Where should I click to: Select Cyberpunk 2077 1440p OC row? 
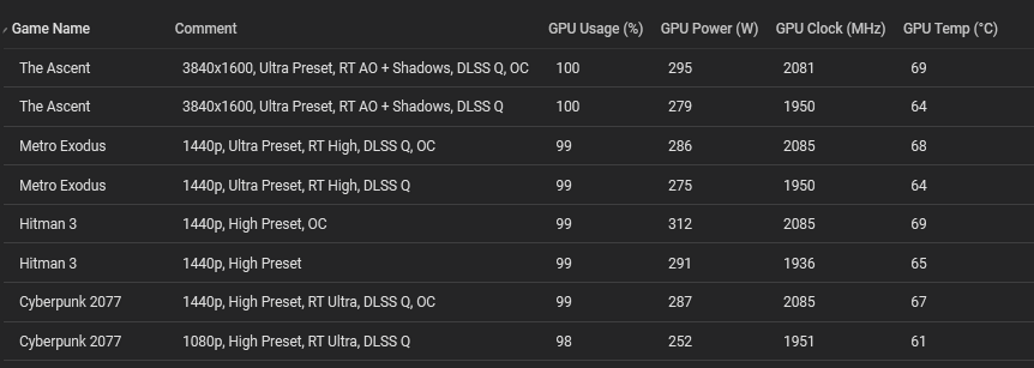click(517, 301)
